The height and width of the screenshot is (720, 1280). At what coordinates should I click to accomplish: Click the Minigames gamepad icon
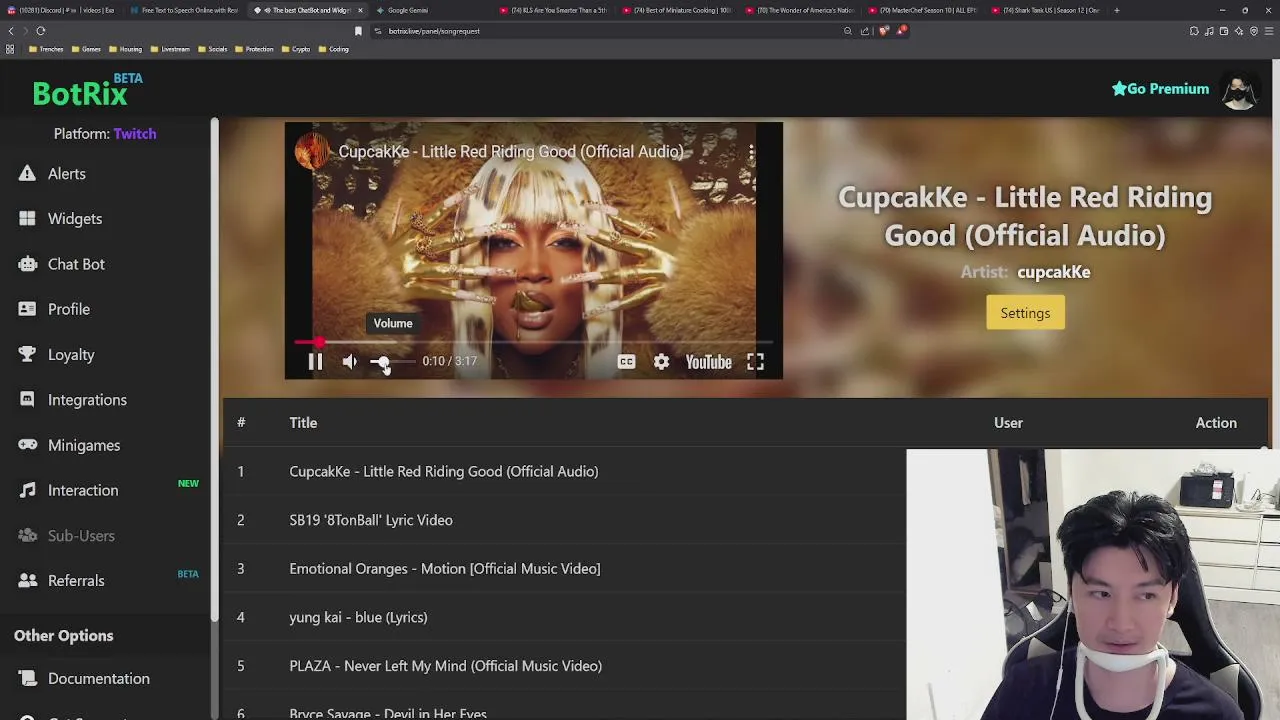tap(27, 445)
